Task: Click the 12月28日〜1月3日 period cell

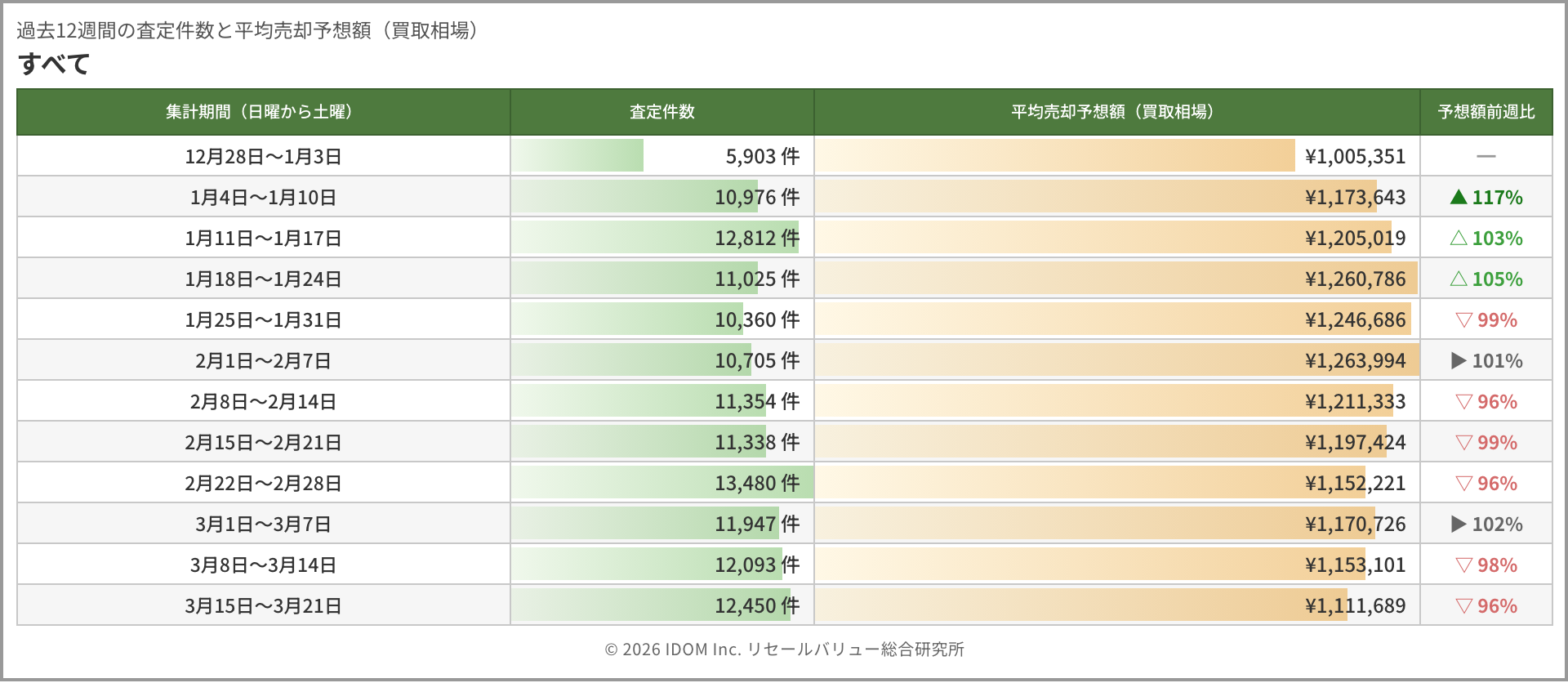Action: (x=263, y=156)
